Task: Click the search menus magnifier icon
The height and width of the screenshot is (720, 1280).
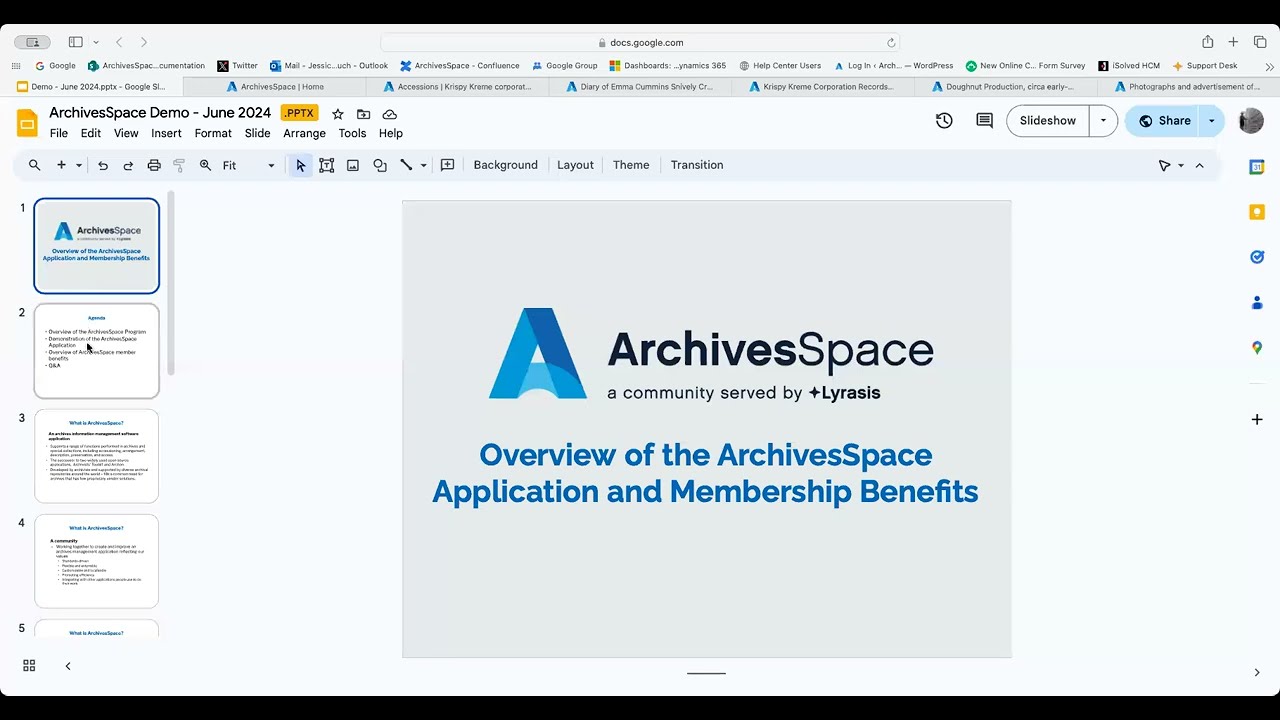Action: pyautogui.click(x=35, y=165)
